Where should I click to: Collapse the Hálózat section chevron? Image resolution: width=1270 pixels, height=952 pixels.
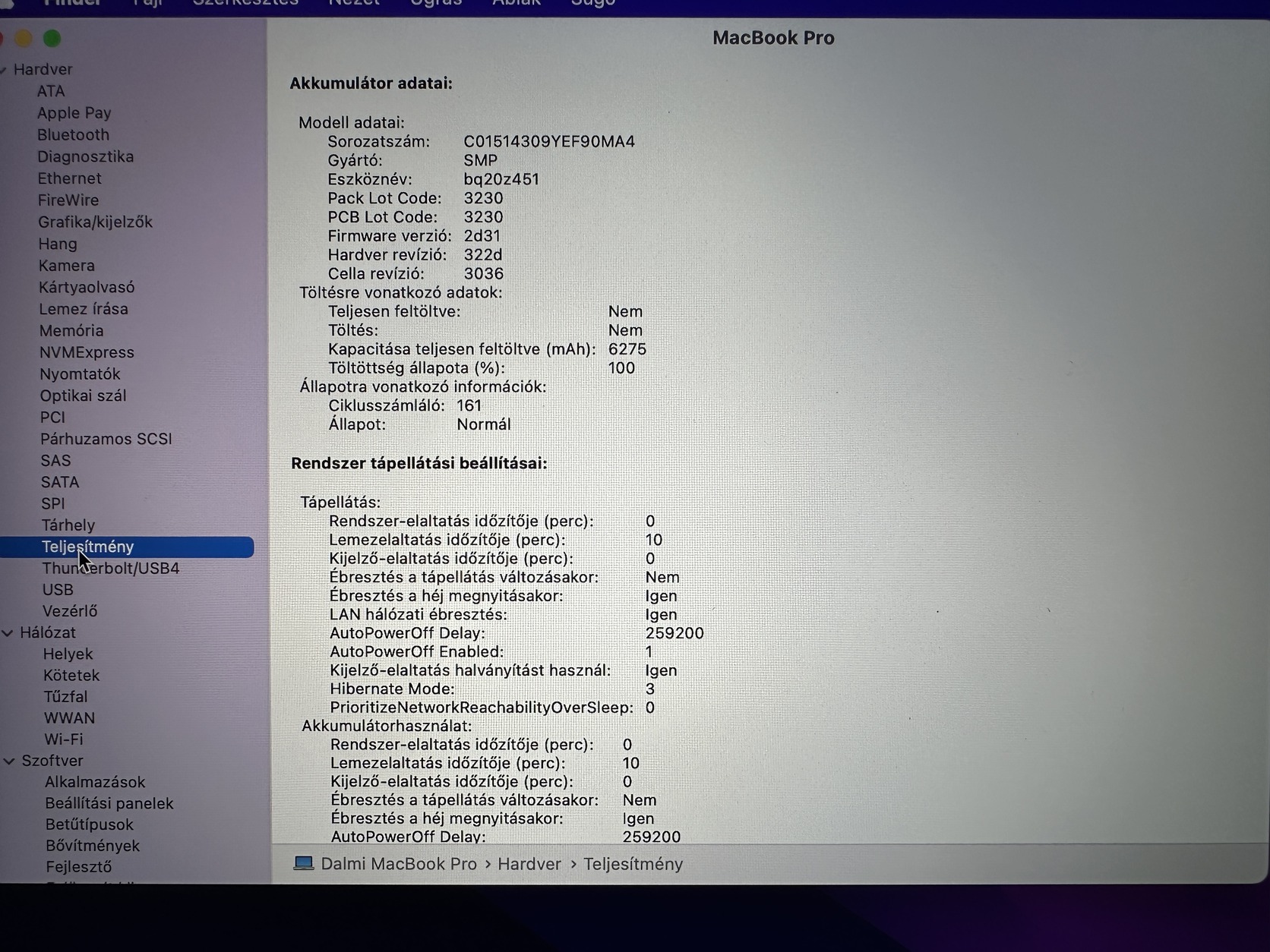(x=8, y=632)
